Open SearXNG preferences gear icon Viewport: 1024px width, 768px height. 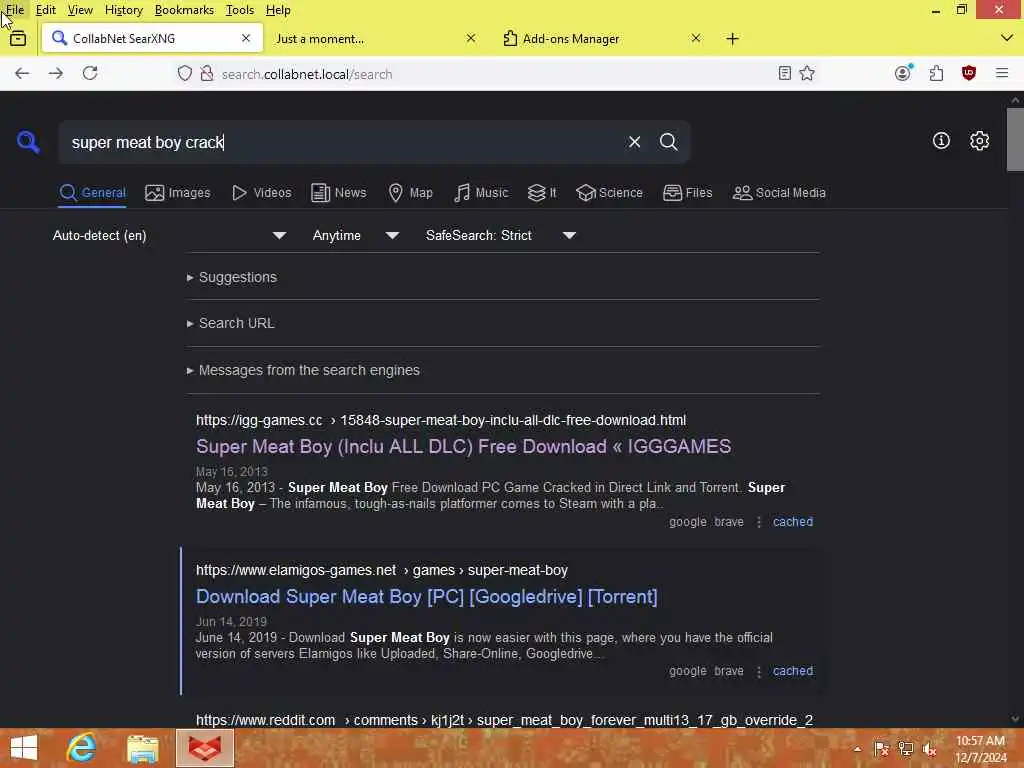979,140
